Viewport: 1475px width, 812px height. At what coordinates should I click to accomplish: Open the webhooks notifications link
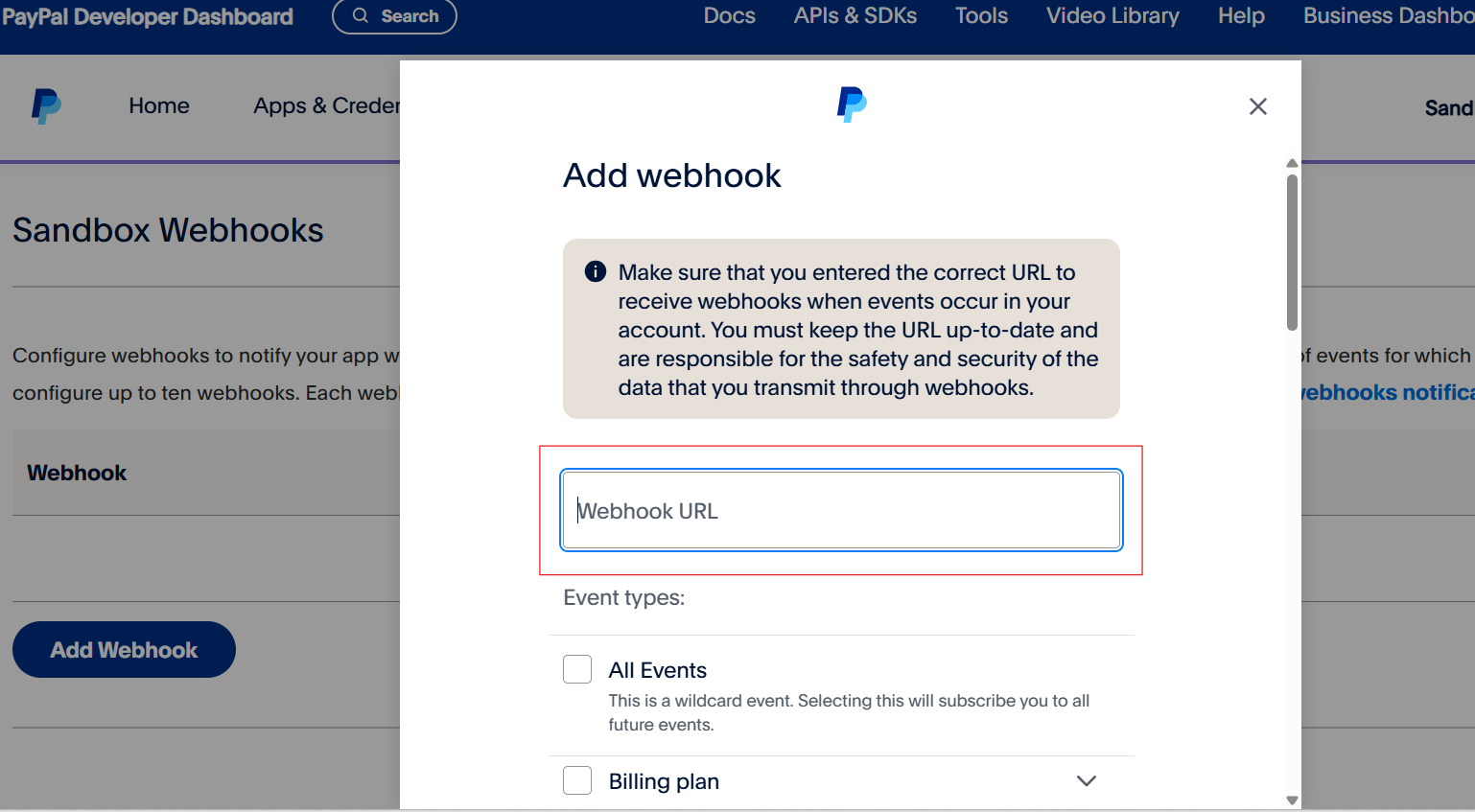coord(1388,392)
